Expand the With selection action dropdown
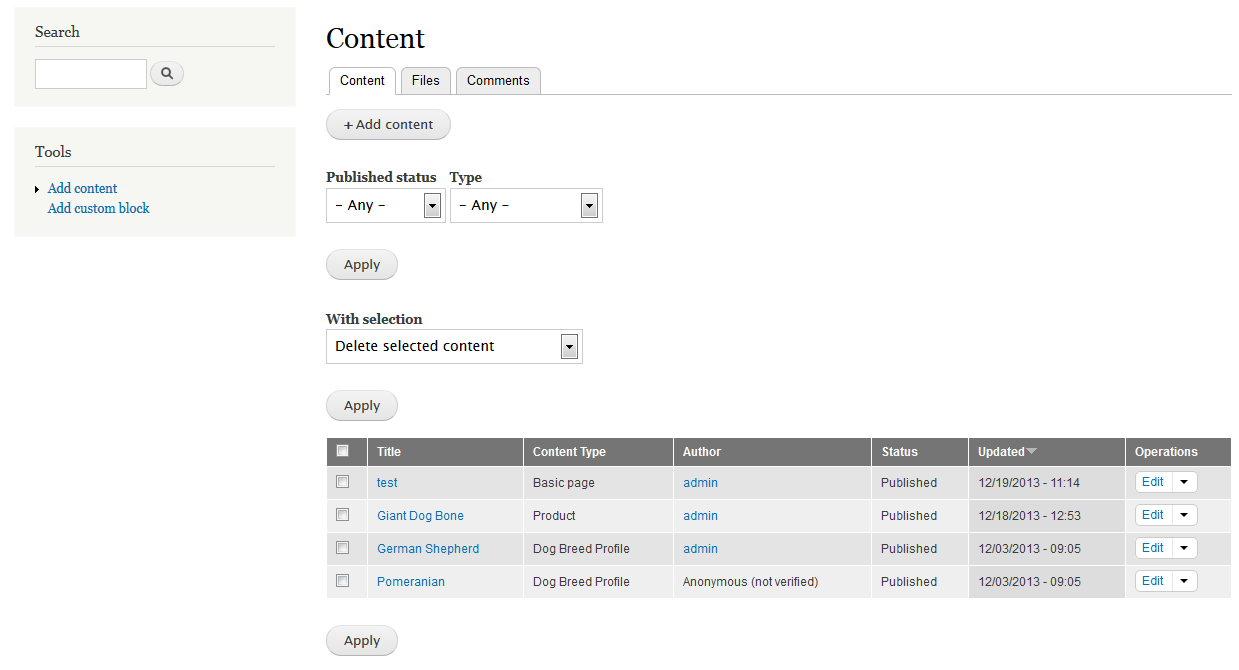Image resolution: width=1239 pixels, height=670 pixels. (x=454, y=346)
